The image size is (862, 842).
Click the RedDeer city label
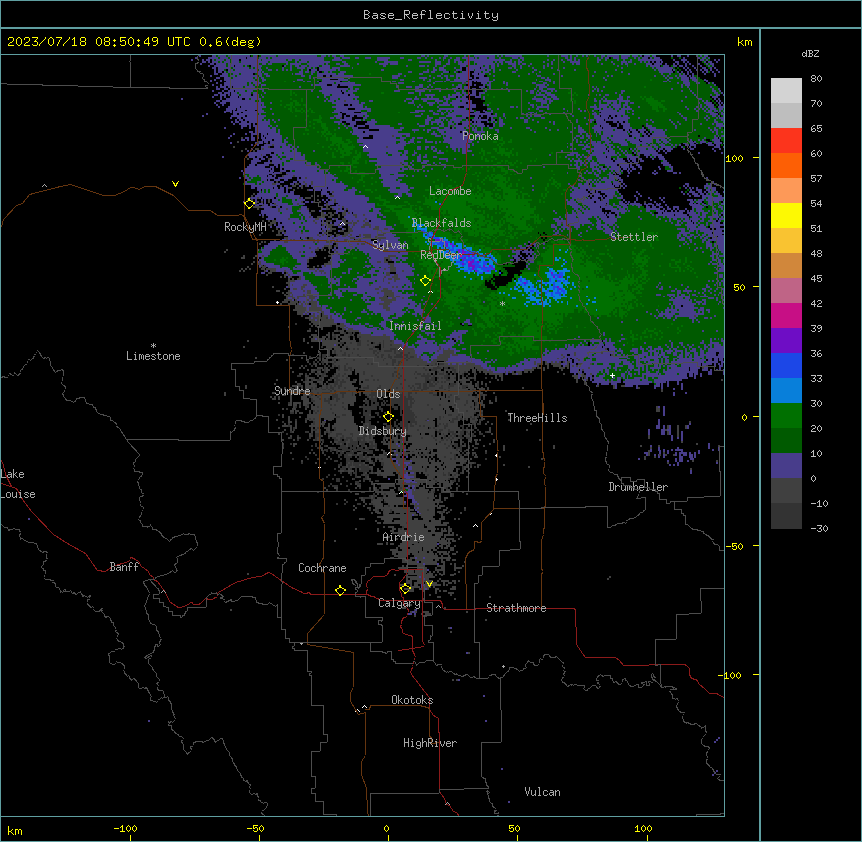[x=440, y=255]
